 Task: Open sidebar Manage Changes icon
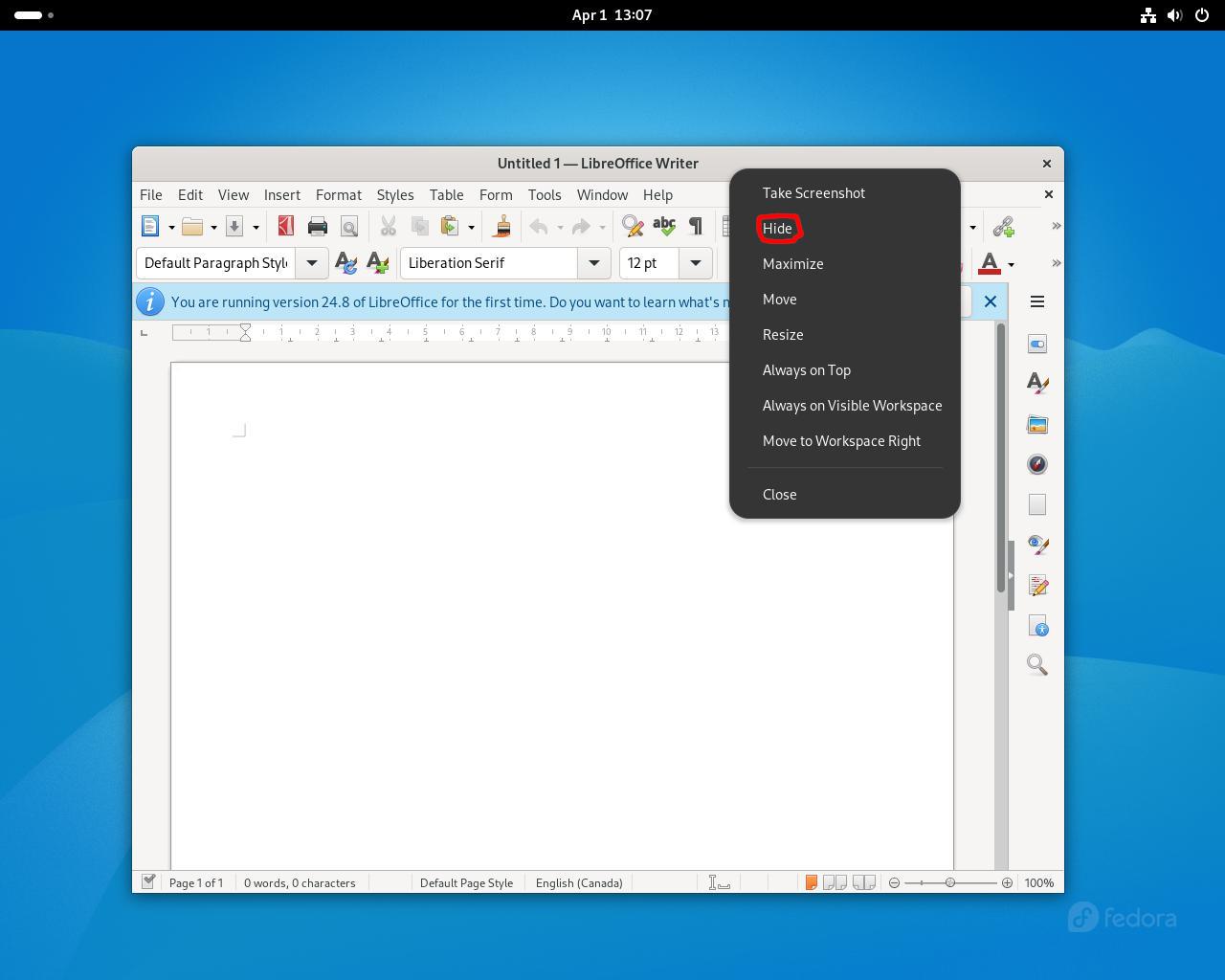point(1037,585)
